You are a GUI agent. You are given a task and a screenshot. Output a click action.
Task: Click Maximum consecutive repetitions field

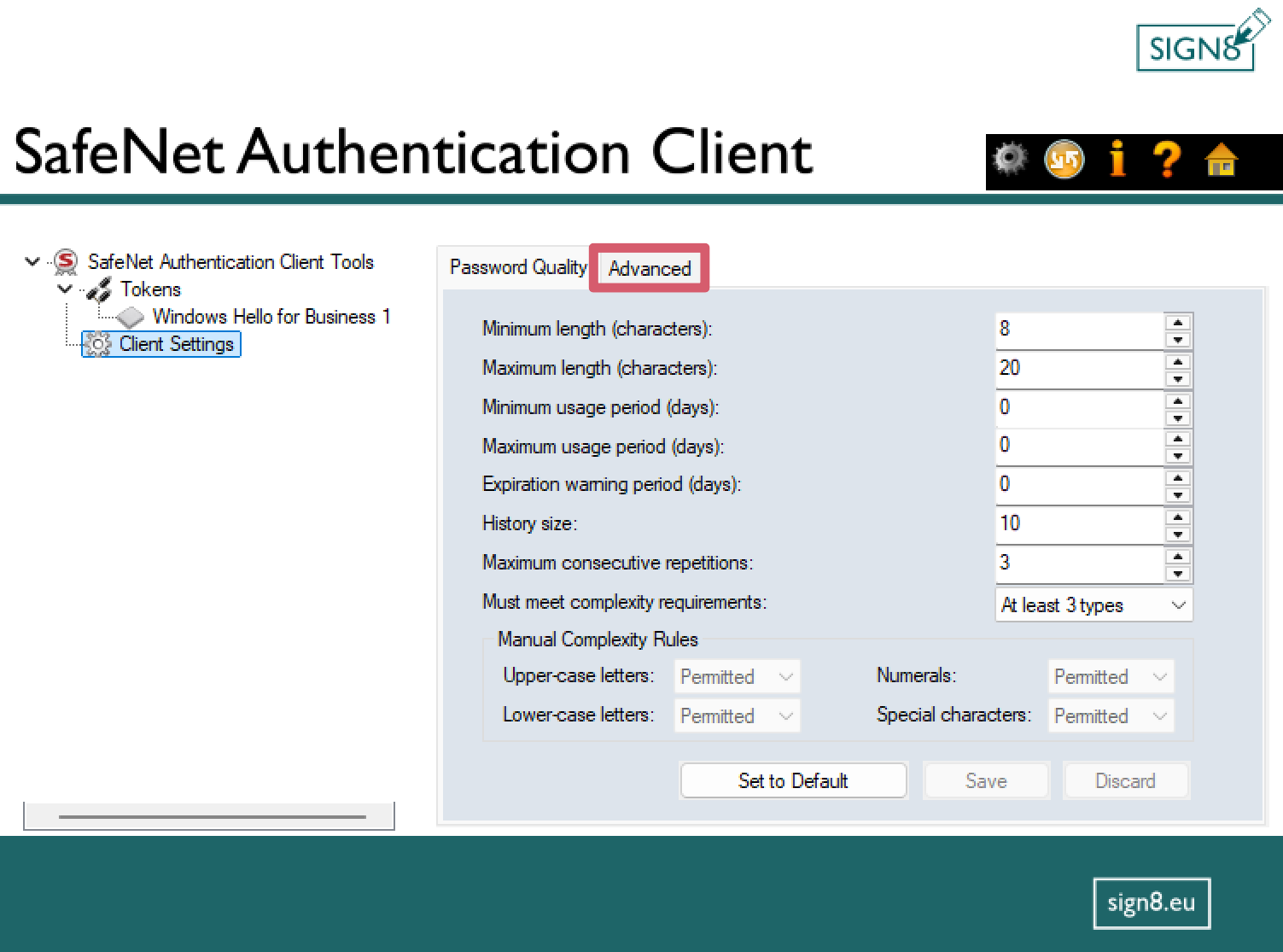point(1080,564)
